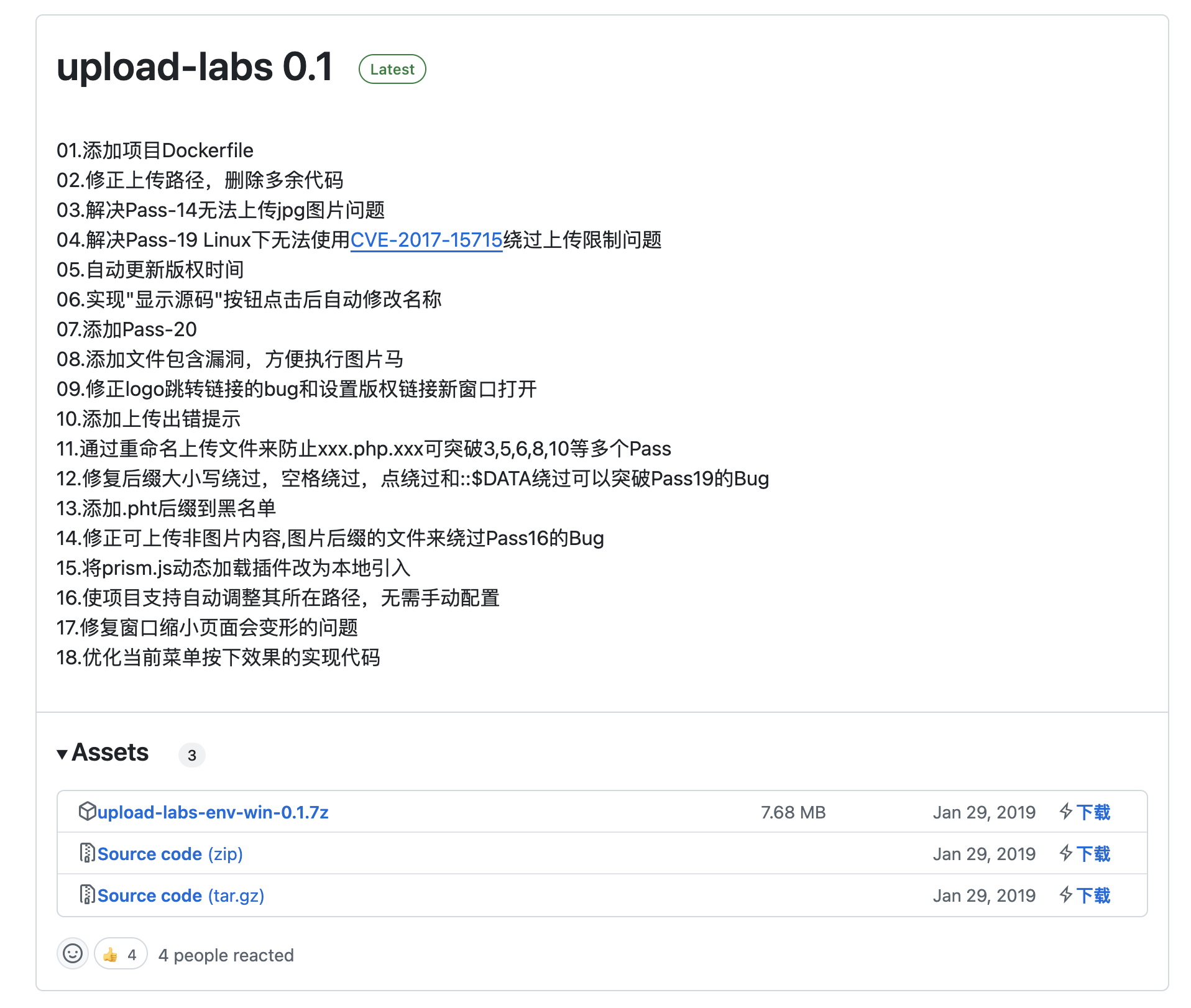This screenshot has width=1191, height=1008.
Task: Click the zip file icon beside Source code (zip)
Action: (x=87, y=853)
